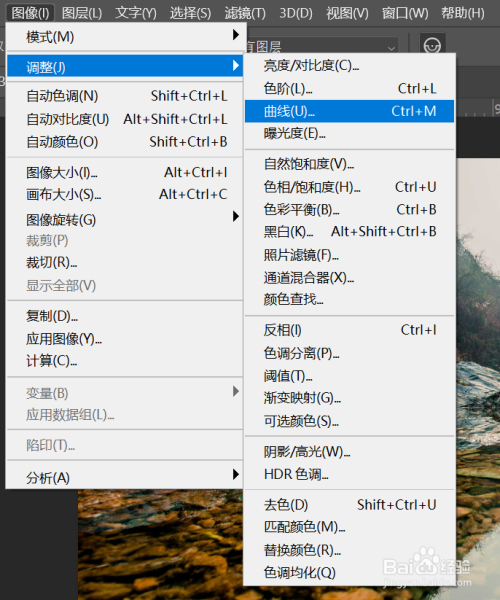500x600 pixels.
Task: Open 替换颜色(R) dialog
Action: (349, 550)
